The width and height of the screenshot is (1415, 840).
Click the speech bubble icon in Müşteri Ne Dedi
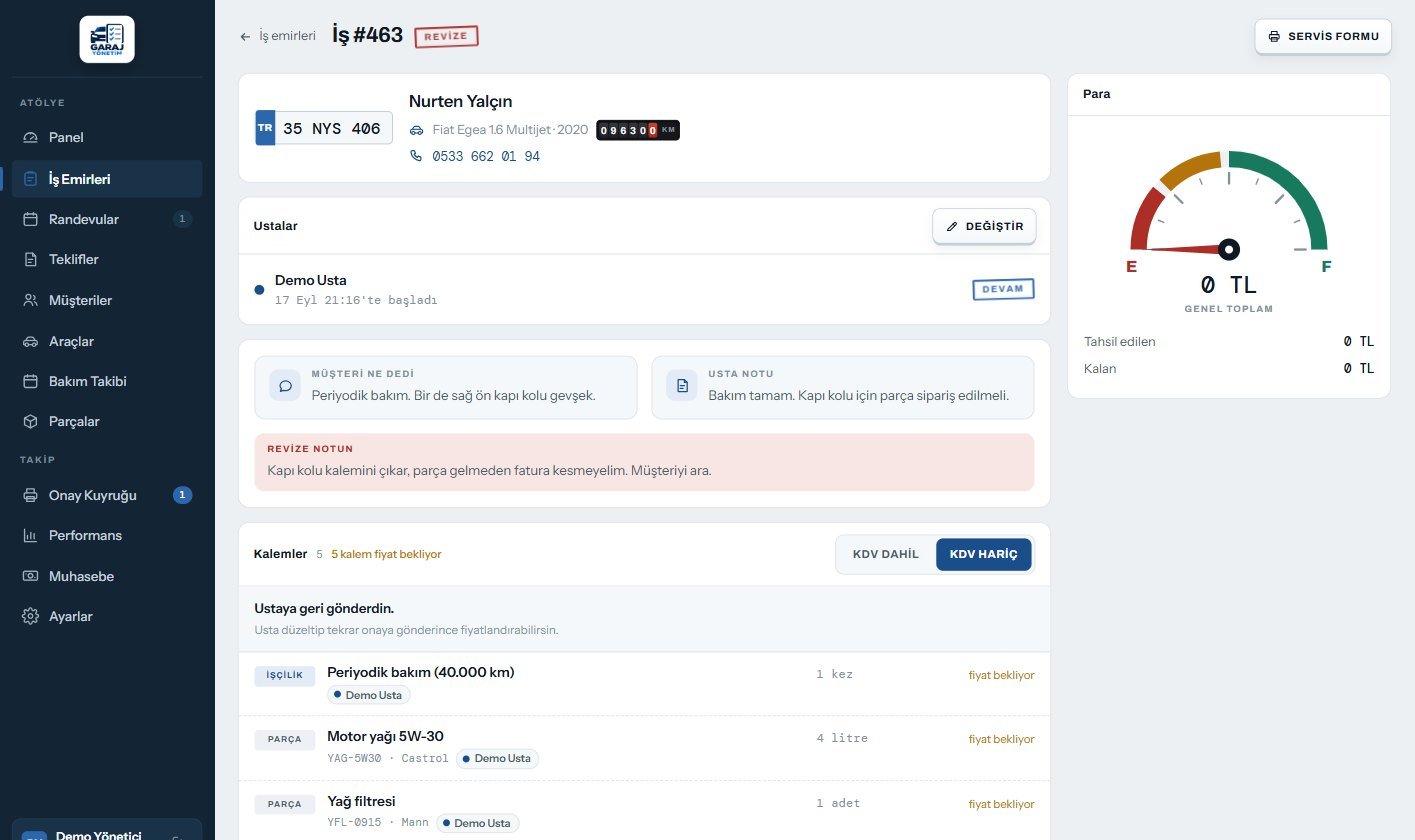285,387
